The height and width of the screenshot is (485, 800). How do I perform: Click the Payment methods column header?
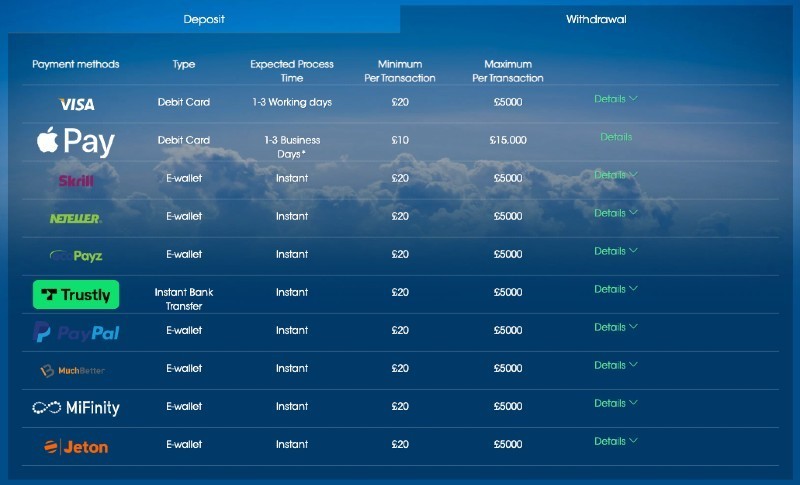(76, 64)
